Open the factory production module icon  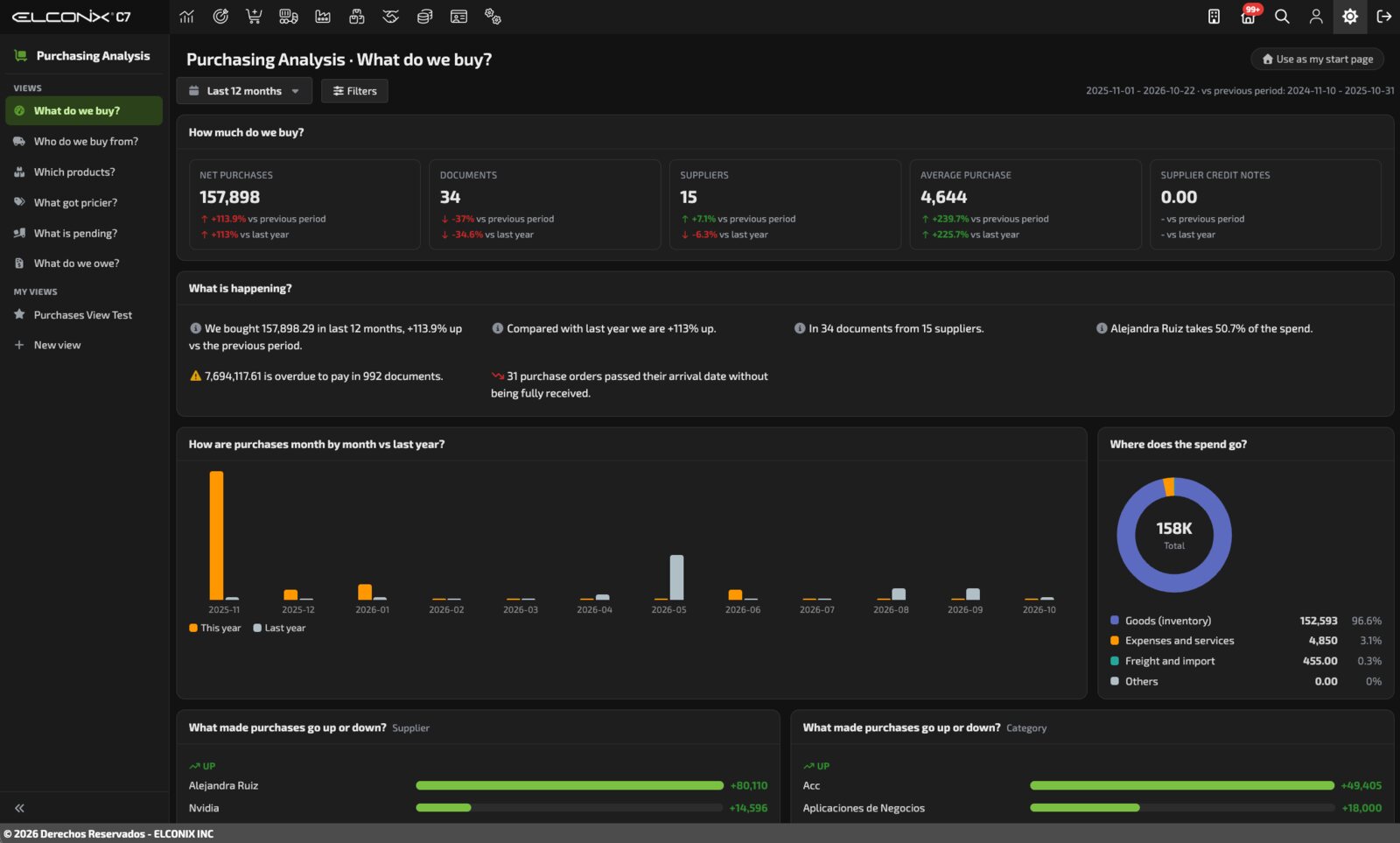[323, 17]
